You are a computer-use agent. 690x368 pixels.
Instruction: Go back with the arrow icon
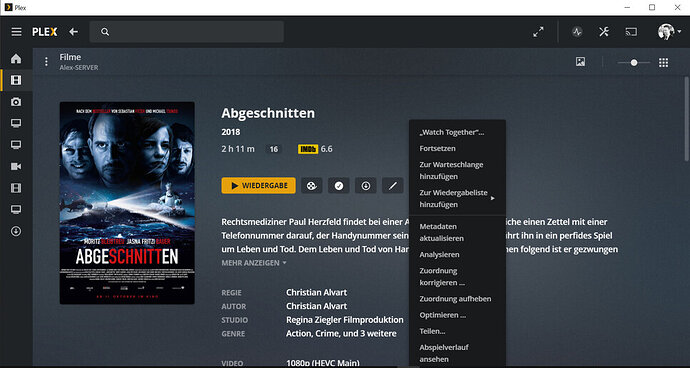73,32
